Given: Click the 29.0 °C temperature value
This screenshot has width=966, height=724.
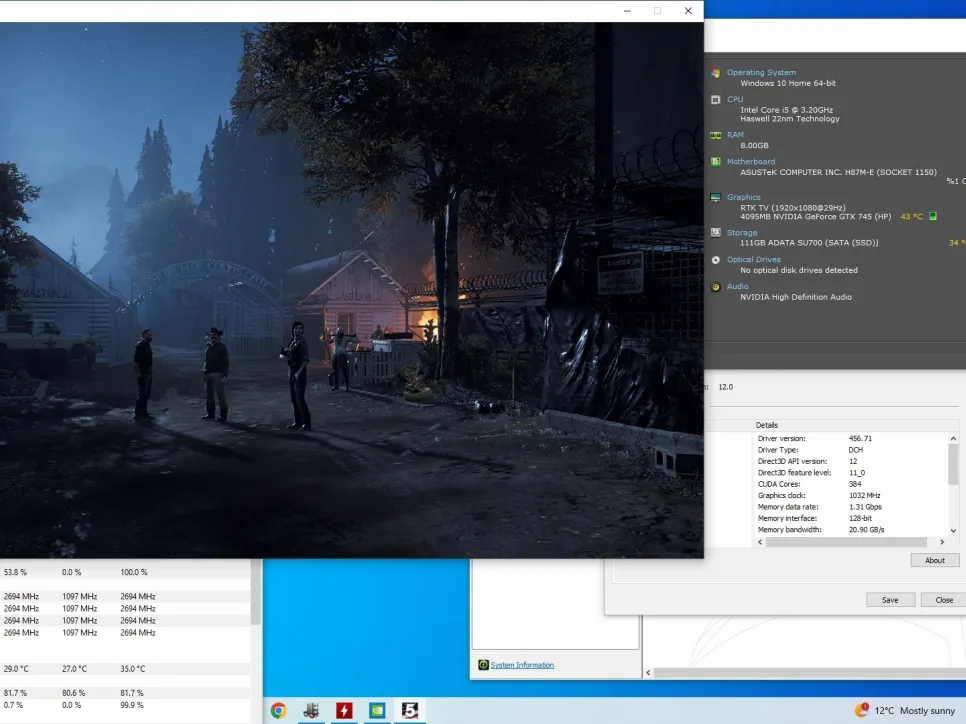Looking at the screenshot, I should (x=16, y=669).
